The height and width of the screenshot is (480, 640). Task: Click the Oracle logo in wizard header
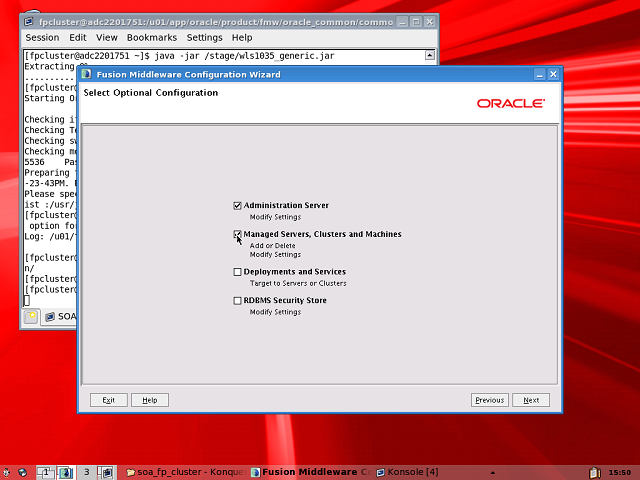(x=511, y=103)
